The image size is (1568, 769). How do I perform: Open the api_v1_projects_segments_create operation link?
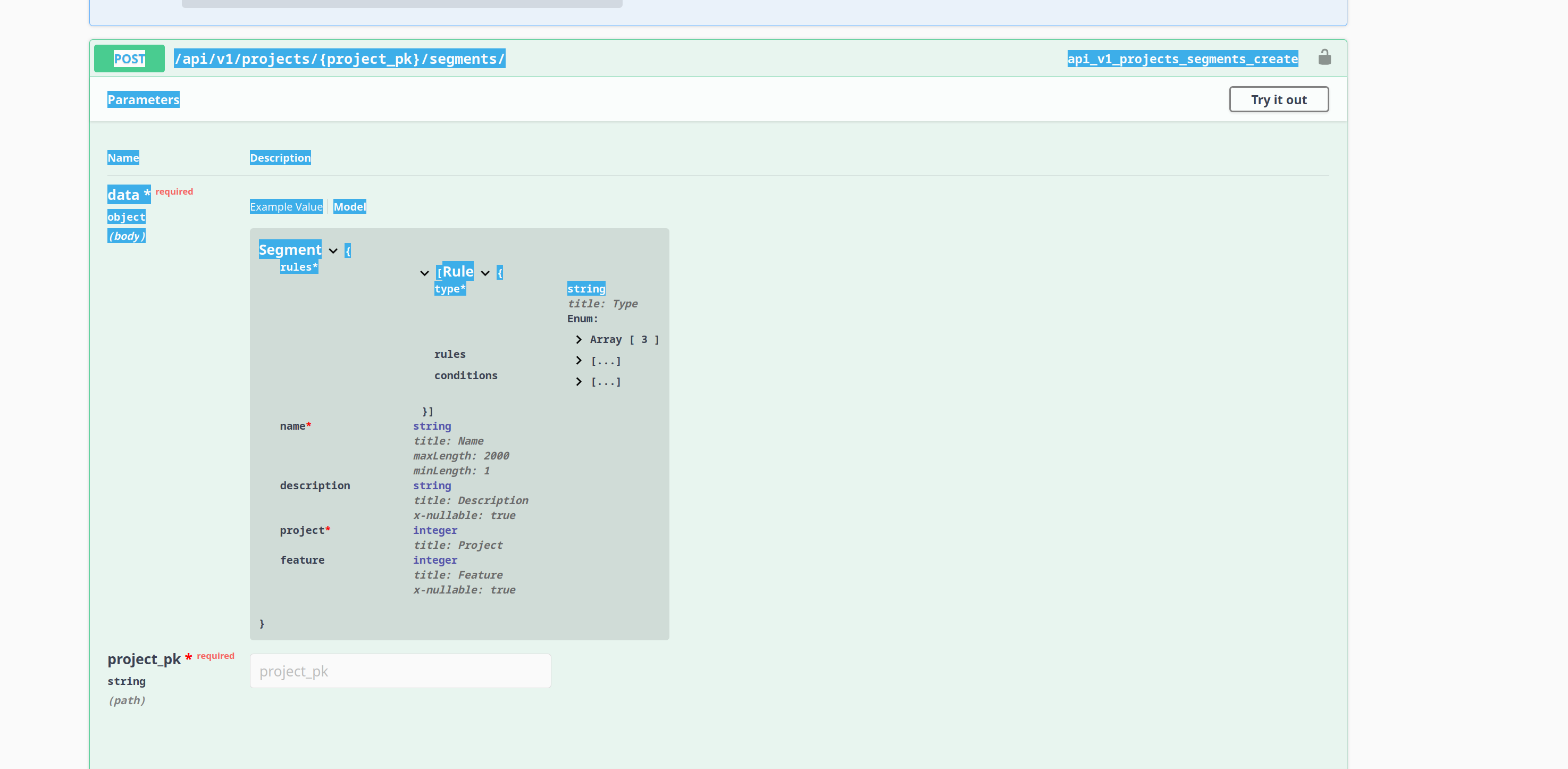pos(1181,58)
